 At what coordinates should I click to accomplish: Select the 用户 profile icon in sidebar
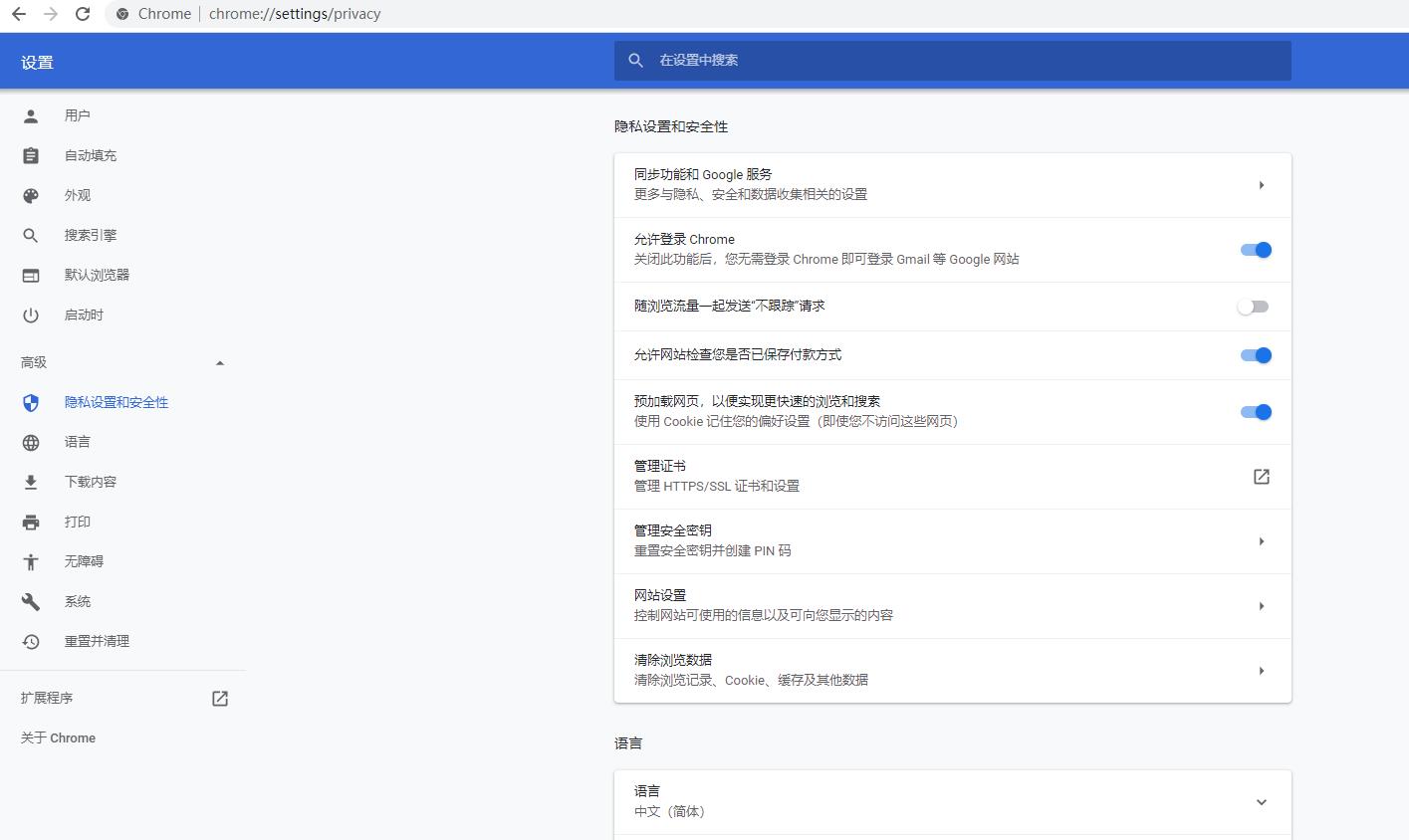(31, 115)
